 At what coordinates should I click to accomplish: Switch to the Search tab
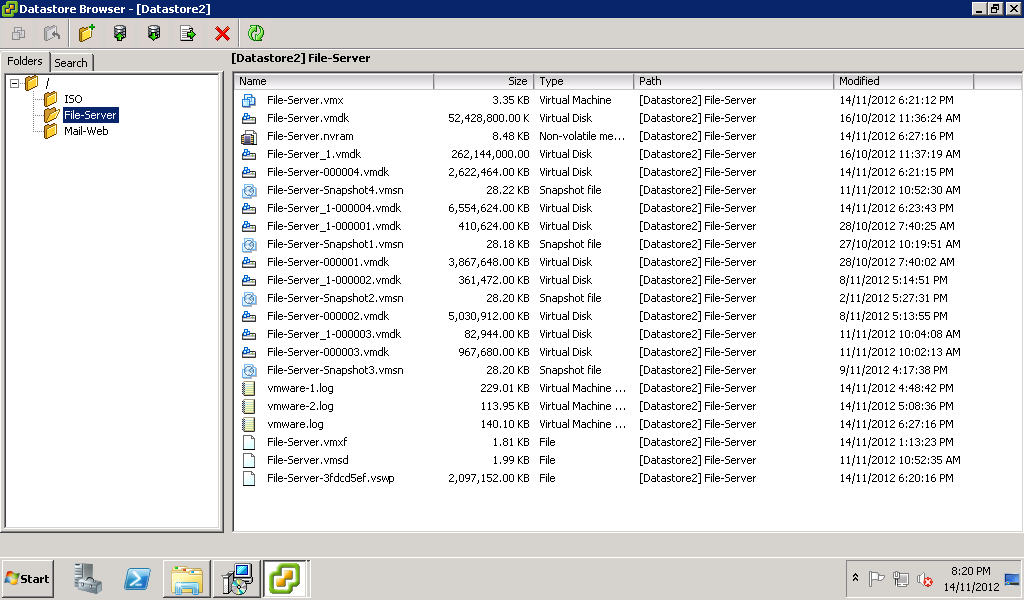[70, 62]
